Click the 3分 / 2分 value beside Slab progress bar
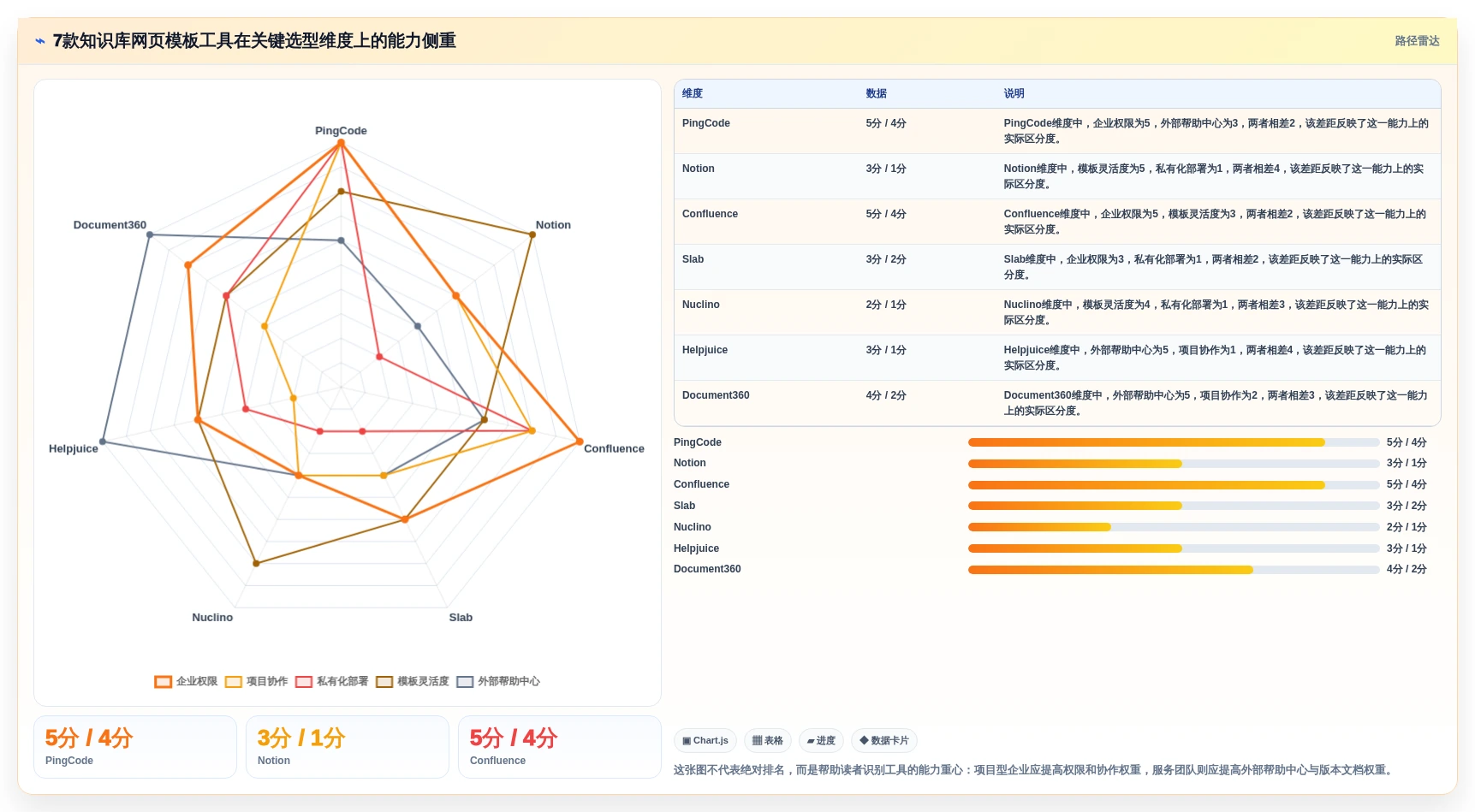This screenshot has width=1475, height=812. click(1407, 506)
